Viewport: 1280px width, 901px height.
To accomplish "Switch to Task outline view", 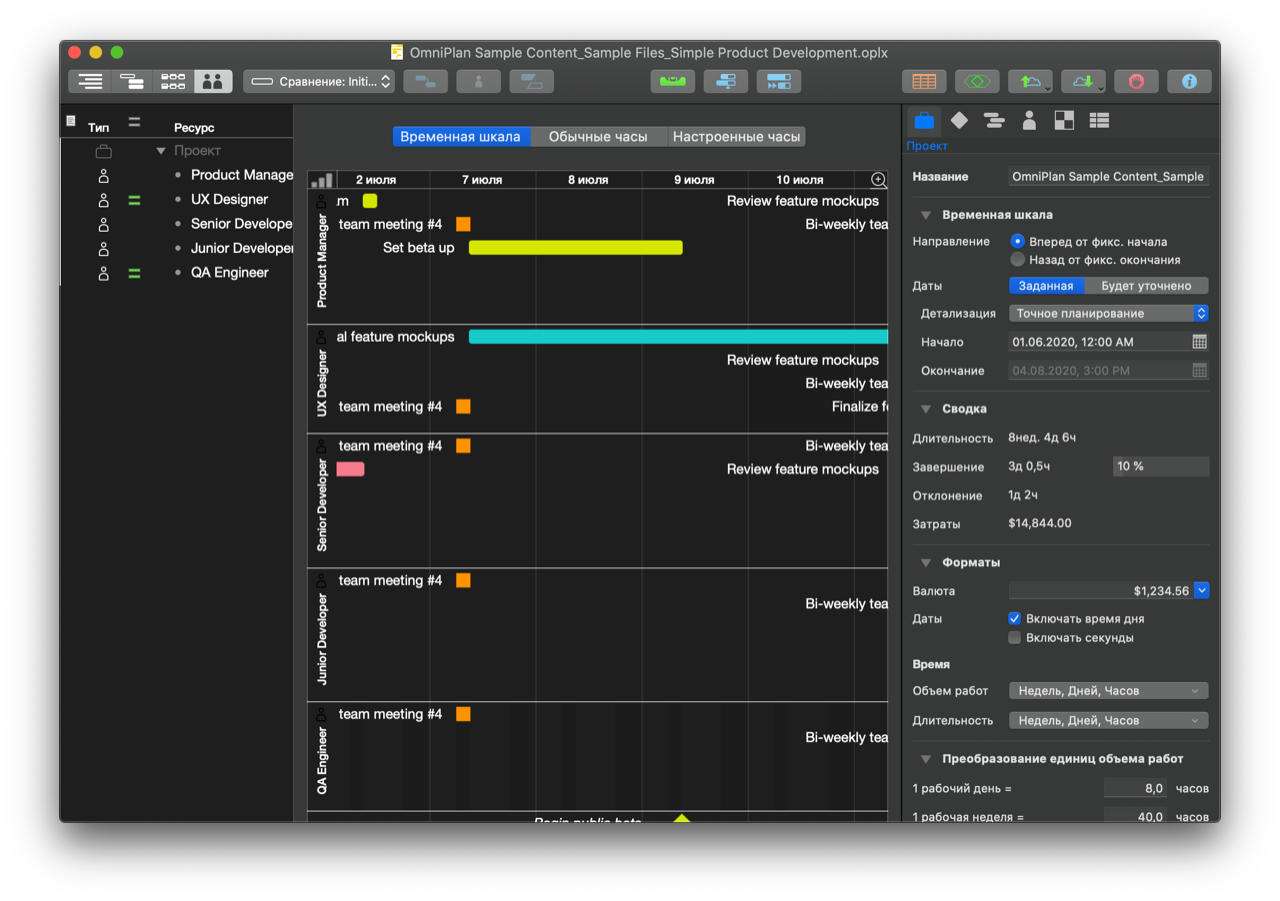I will 90,82.
